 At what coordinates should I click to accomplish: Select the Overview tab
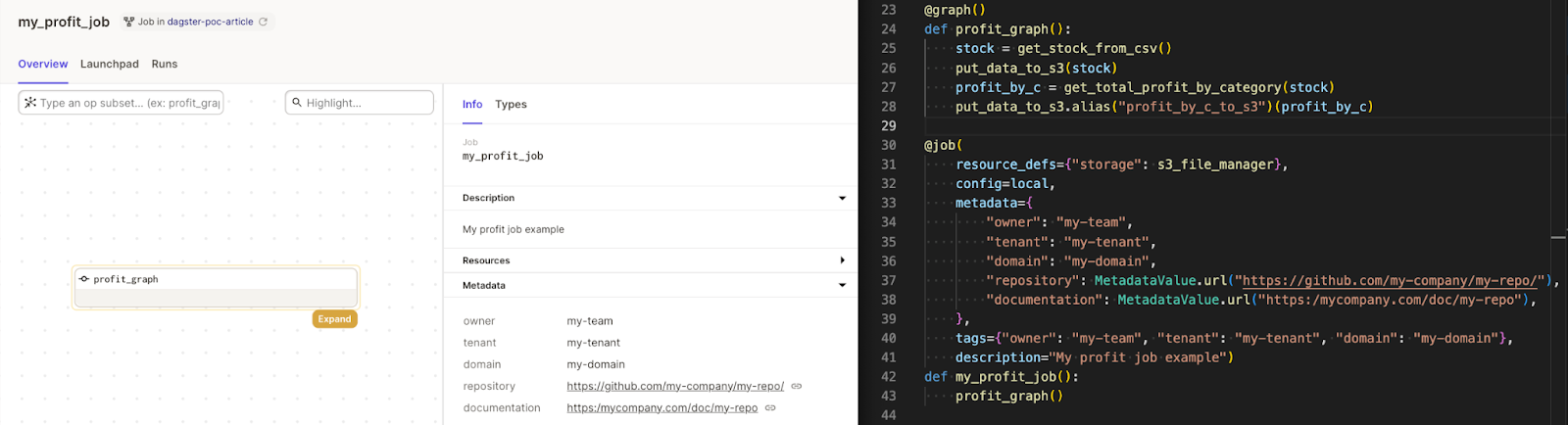43,64
